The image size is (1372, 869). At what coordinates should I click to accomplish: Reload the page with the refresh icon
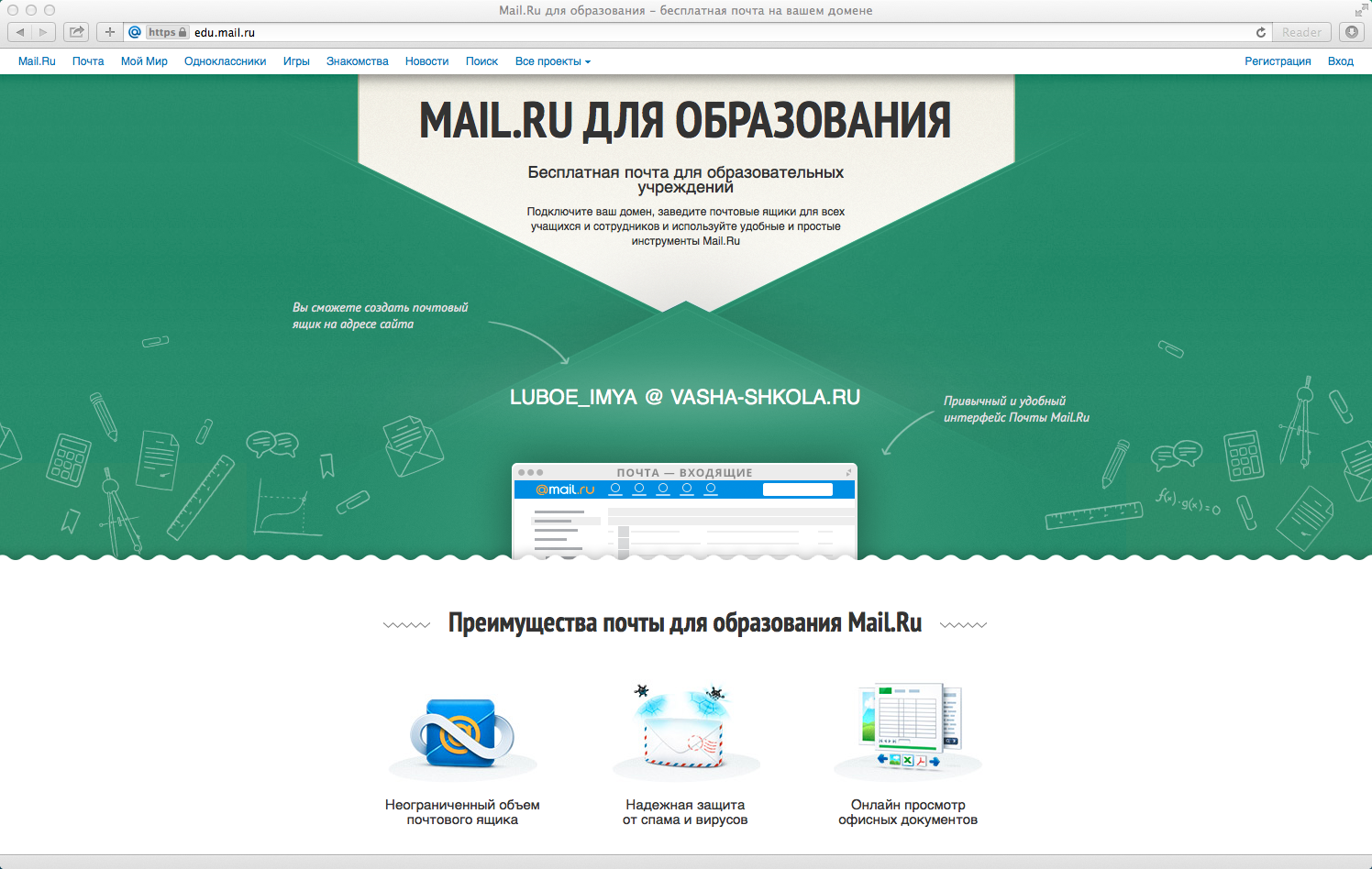[1261, 32]
